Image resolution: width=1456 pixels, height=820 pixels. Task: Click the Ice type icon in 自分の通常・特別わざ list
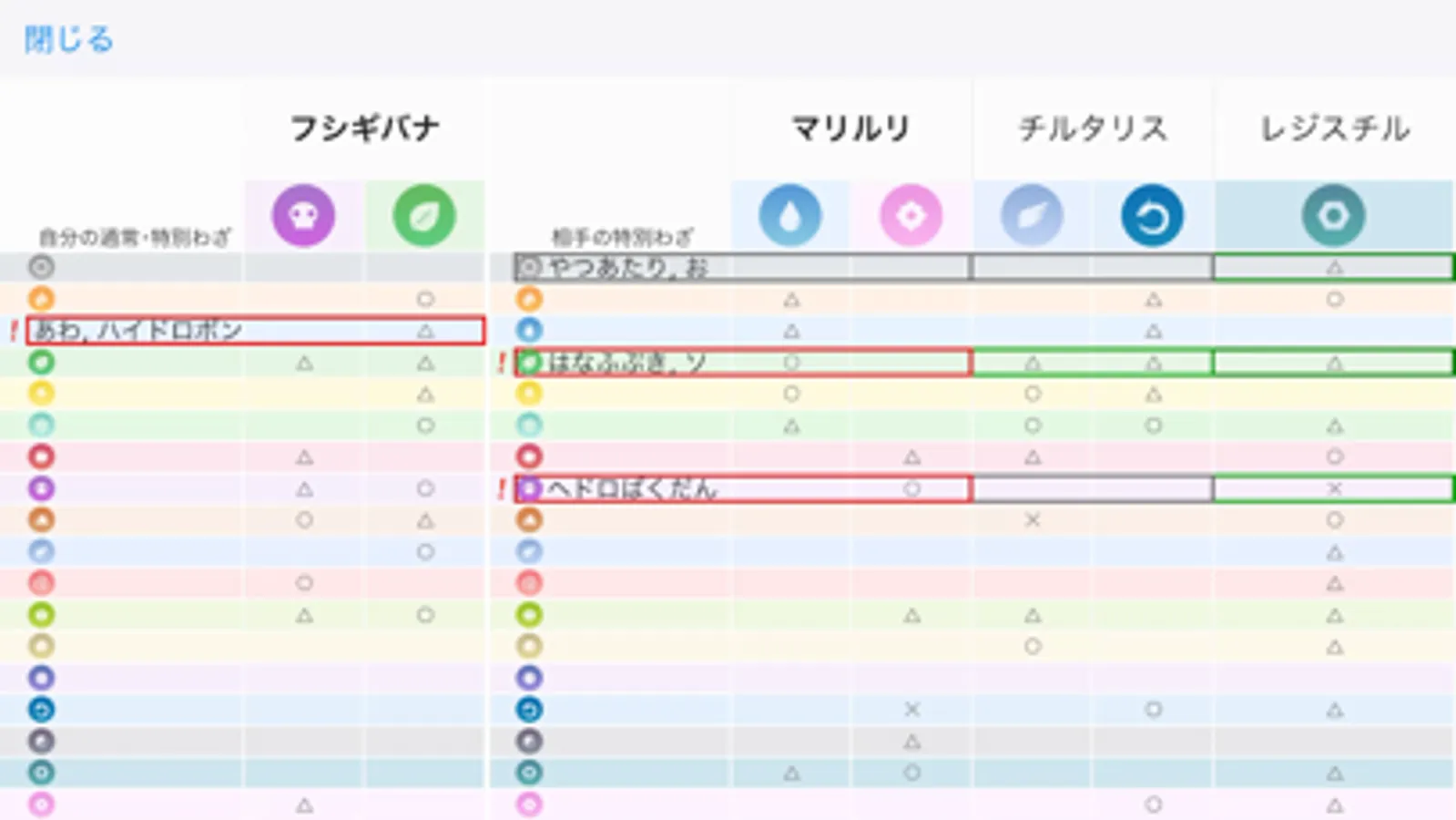(x=41, y=425)
